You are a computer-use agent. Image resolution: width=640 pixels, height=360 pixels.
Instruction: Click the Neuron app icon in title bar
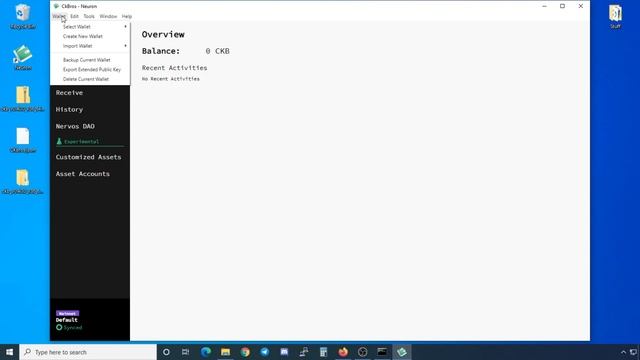(x=56, y=6)
